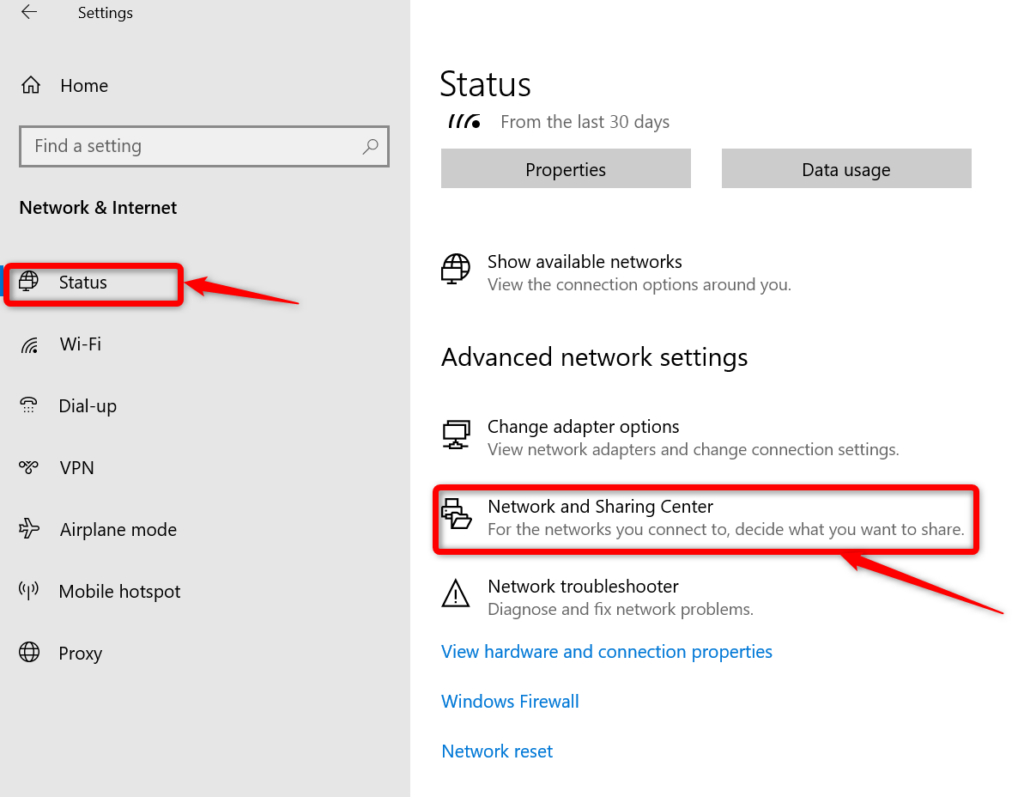This screenshot has height=797, width=1024.
Task: Open Windows Firewall settings
Action: pyautogui.click(x=510, y=701)
